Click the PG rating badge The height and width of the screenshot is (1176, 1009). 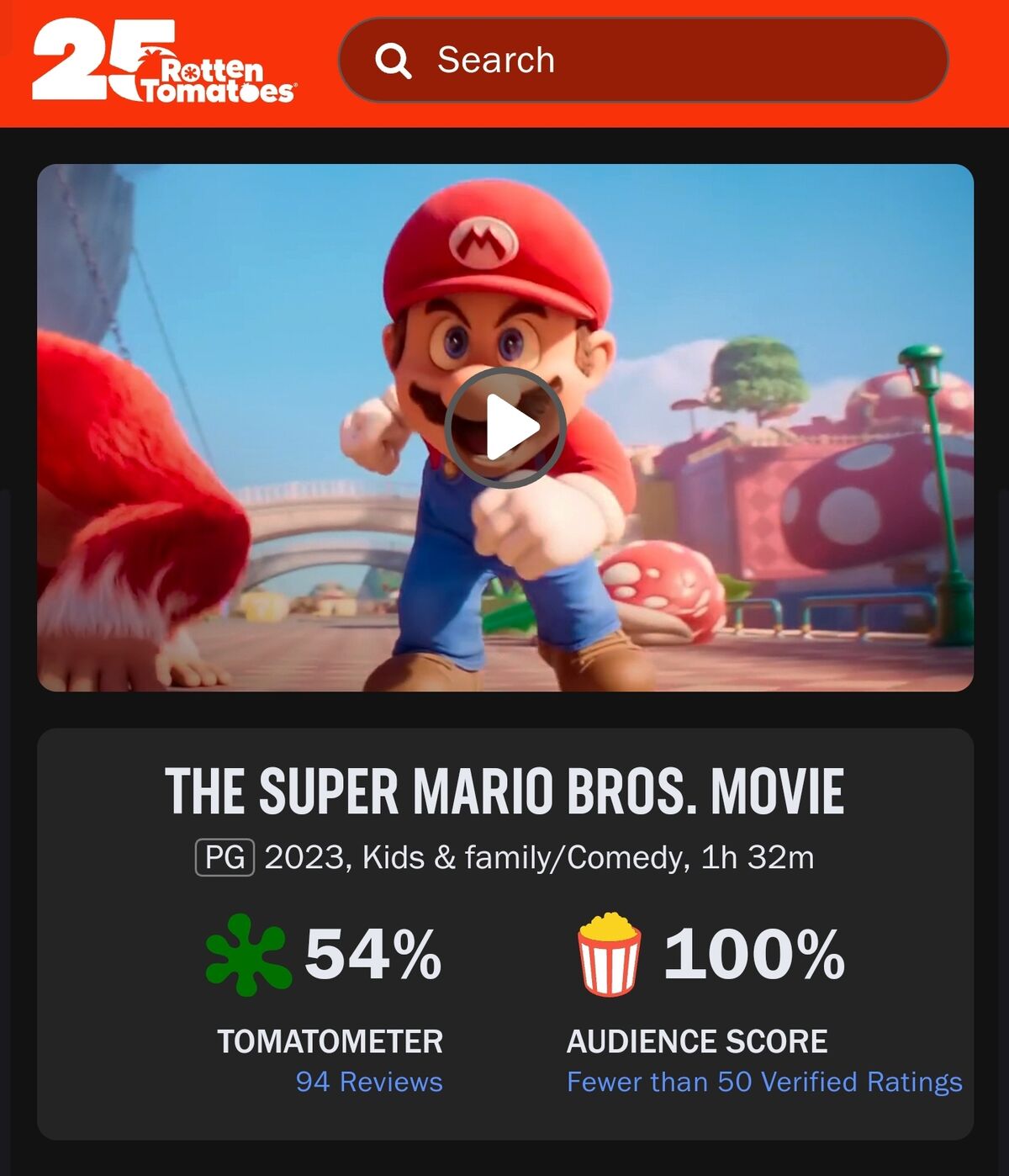[225, 858]
